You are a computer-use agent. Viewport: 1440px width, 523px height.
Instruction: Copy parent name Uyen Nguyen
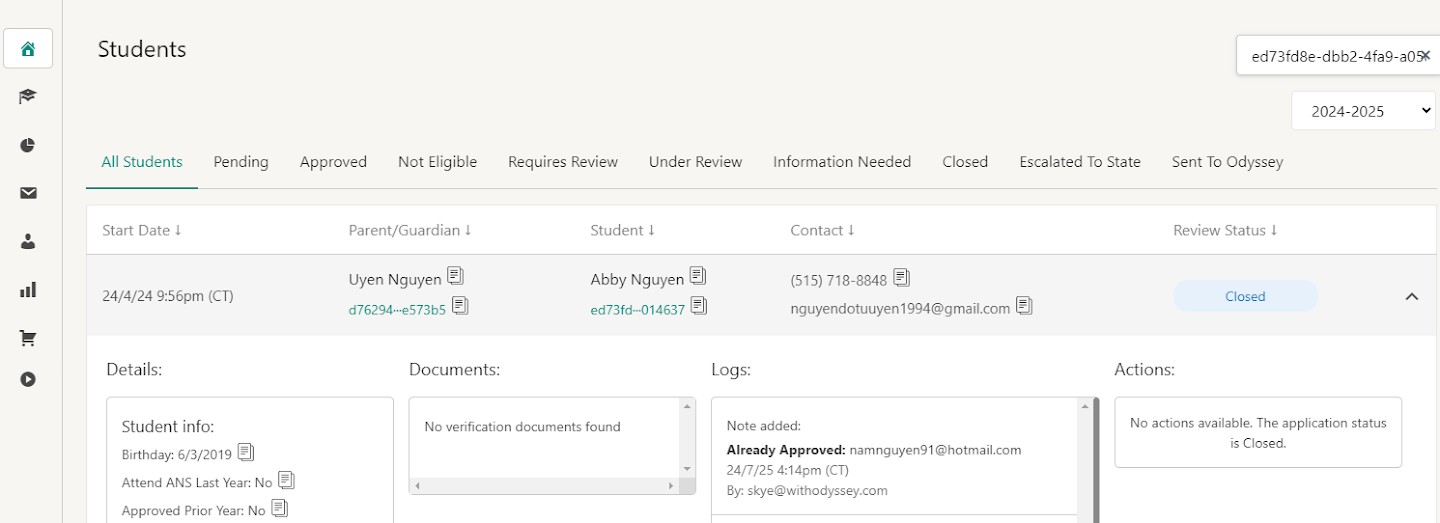pos(455,275)
